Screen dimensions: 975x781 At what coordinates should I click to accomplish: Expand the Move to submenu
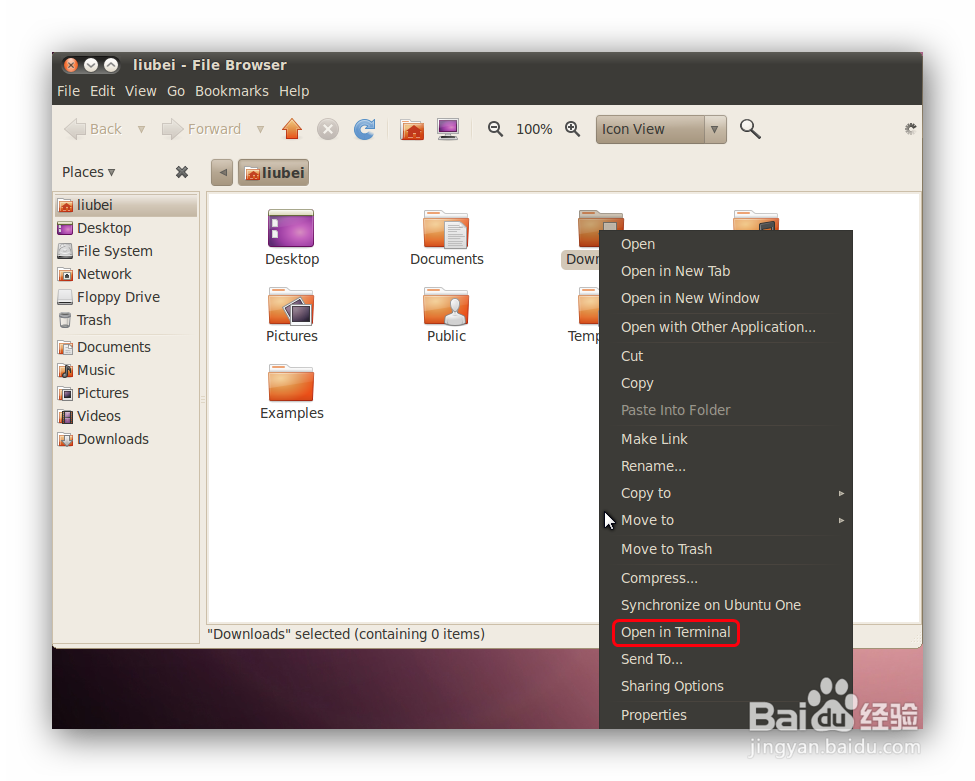[x=726, y=520]
